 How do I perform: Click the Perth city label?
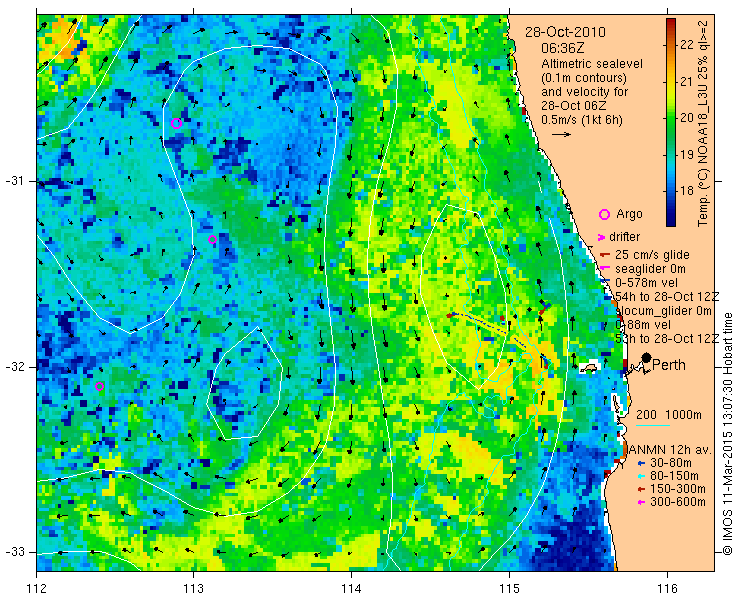[669, 365]
